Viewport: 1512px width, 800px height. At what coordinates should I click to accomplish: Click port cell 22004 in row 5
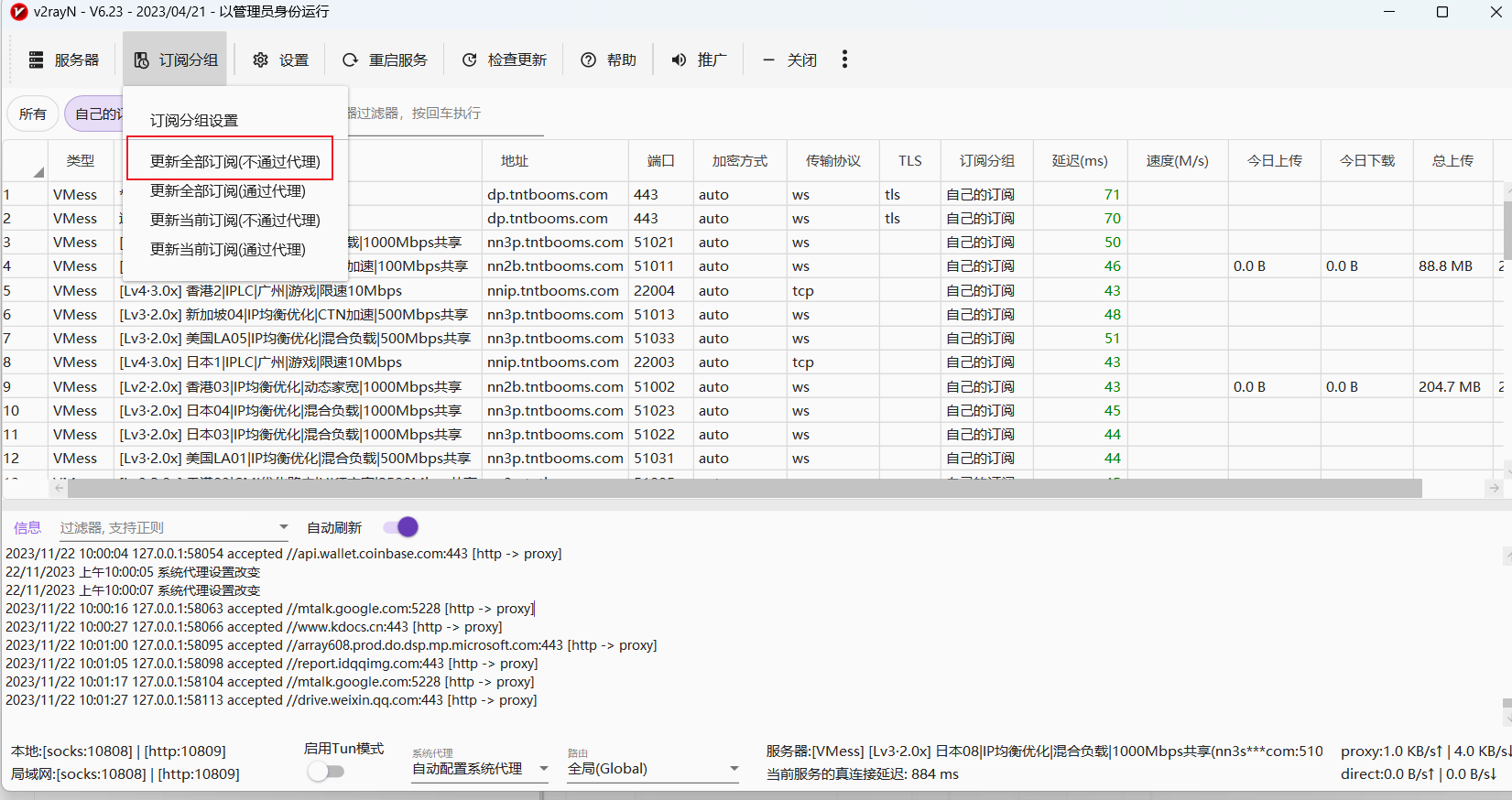(654, 290)
